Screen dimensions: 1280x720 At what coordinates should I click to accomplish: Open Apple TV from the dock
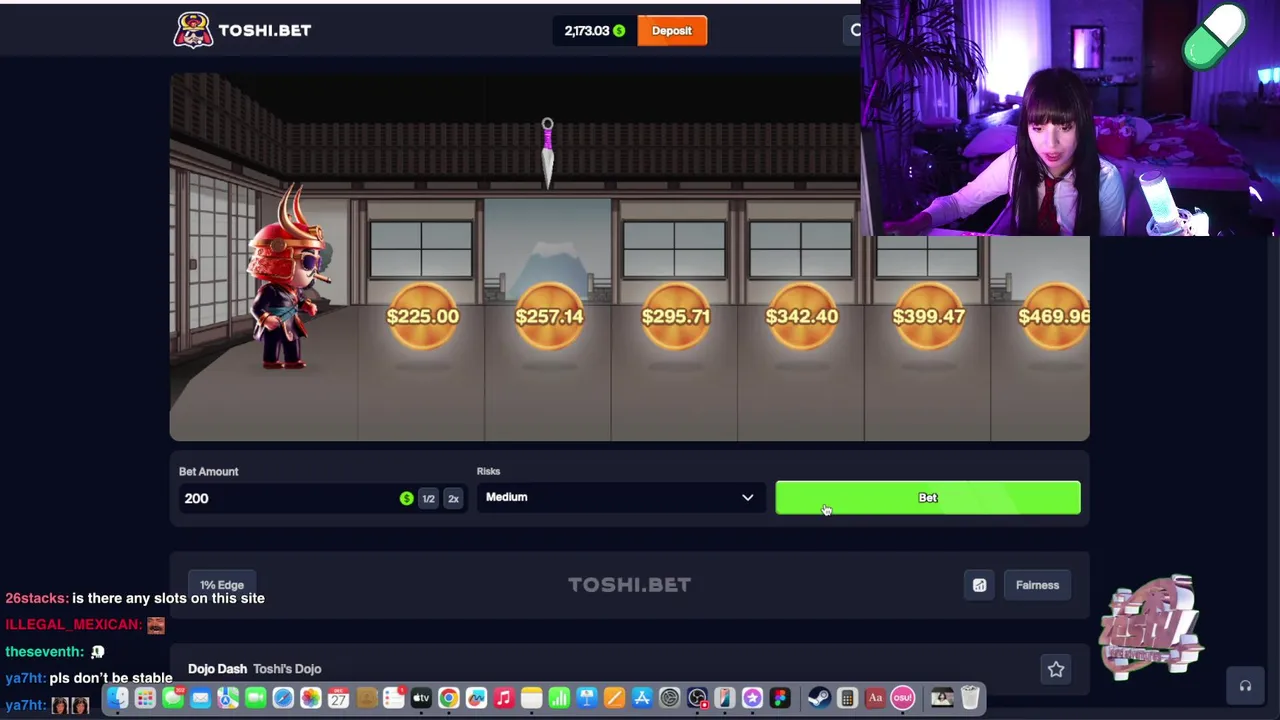421,698
